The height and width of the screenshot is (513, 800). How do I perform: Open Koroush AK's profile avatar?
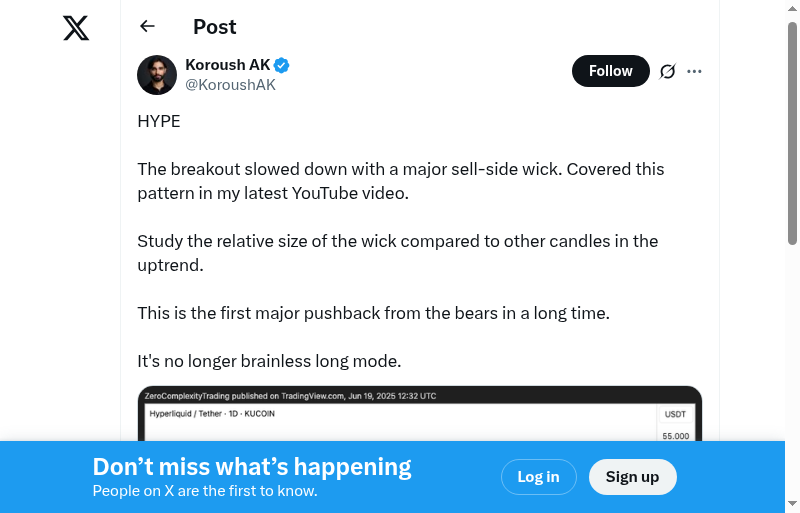tap(157, 75)
